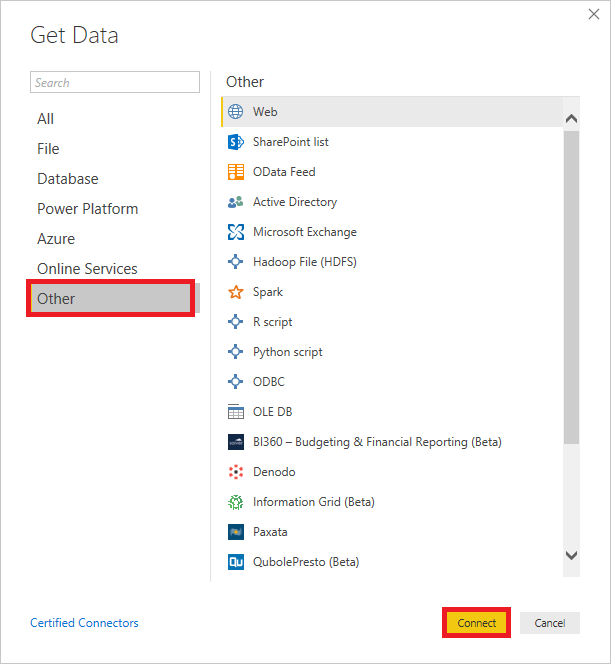The height and width of the screenshot is (664, 611).
Task: Open the Certified Connectors link
Action: click(84, 623)
